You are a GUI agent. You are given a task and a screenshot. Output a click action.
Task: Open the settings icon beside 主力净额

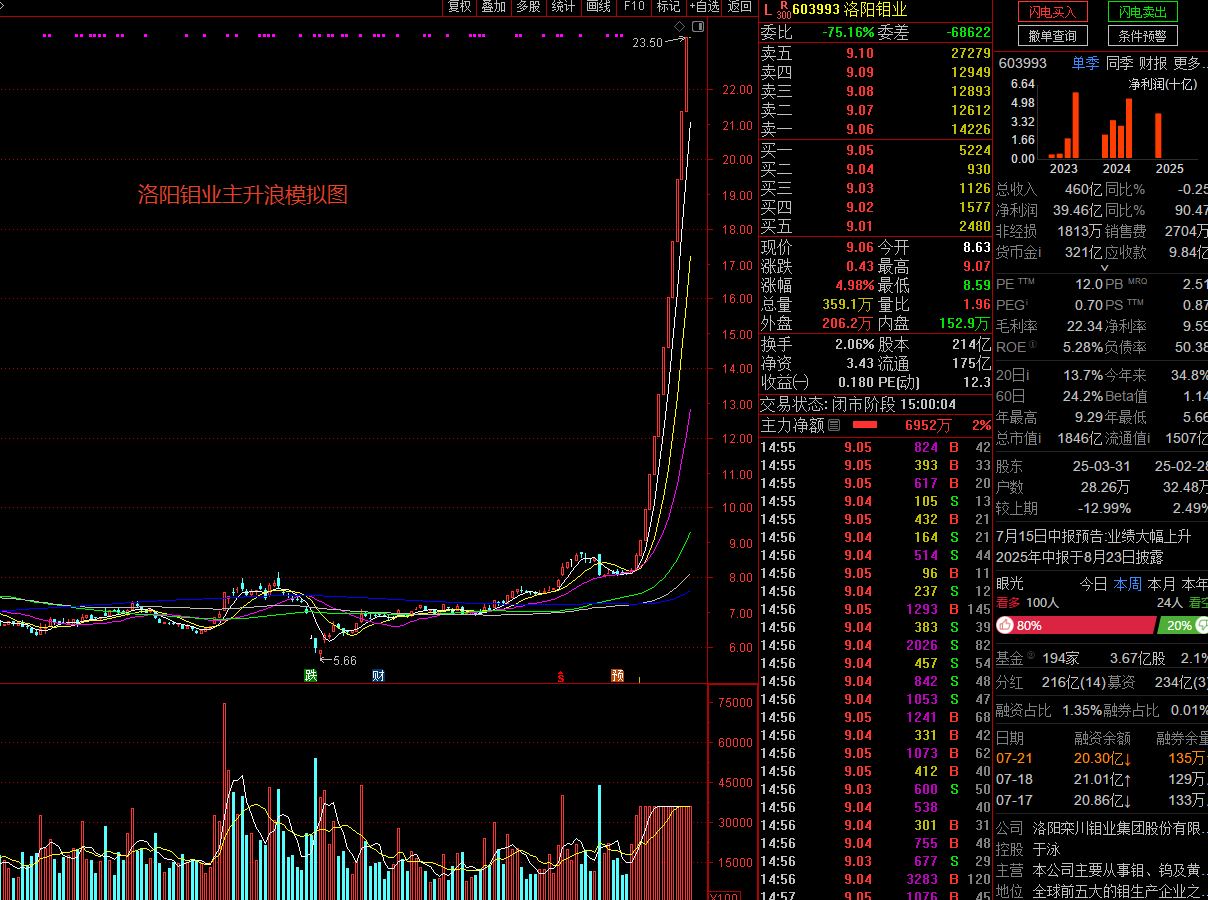click(x=834, y=425)
